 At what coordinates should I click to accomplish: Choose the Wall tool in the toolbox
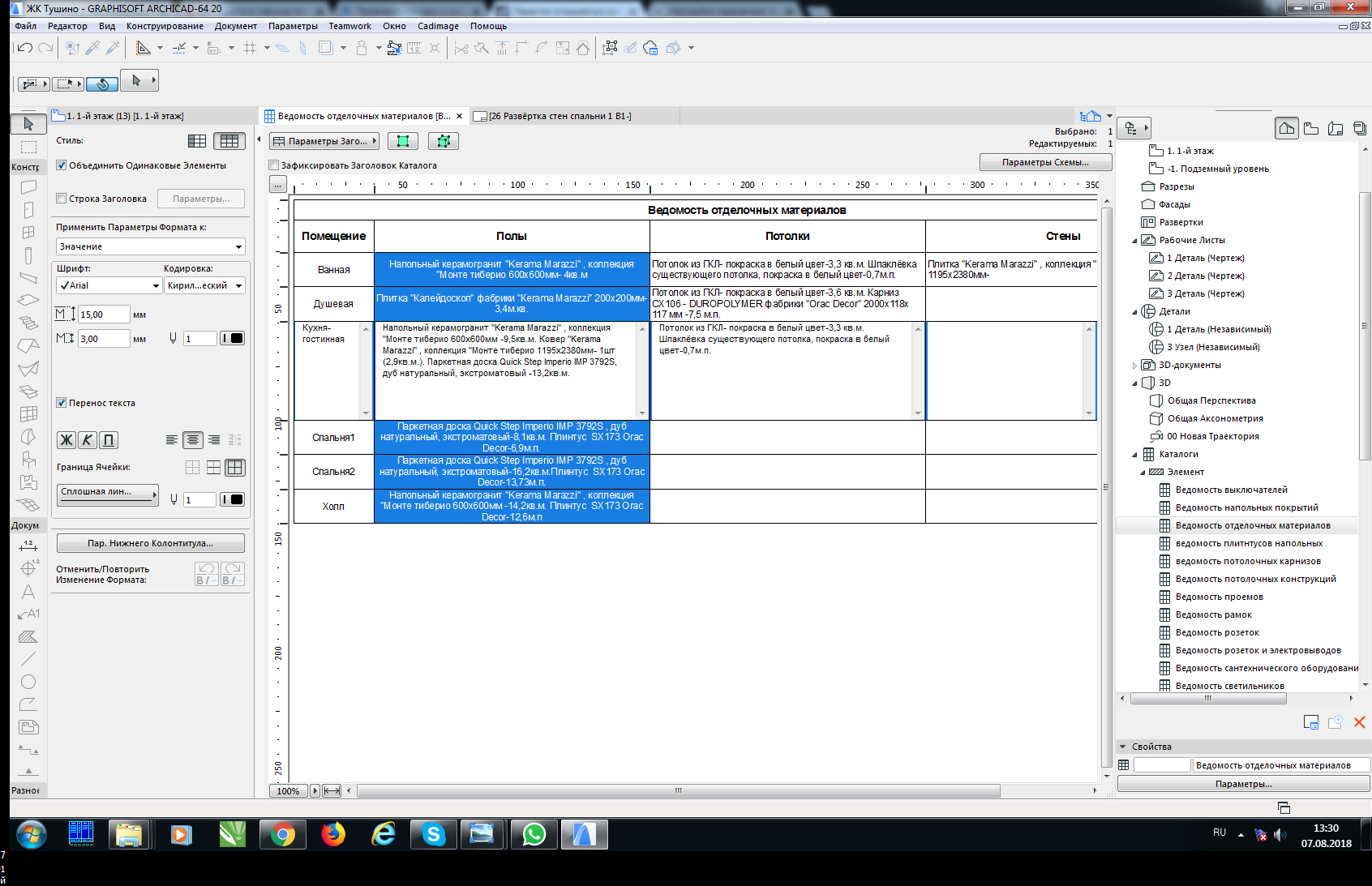click(x=28, y=187)
